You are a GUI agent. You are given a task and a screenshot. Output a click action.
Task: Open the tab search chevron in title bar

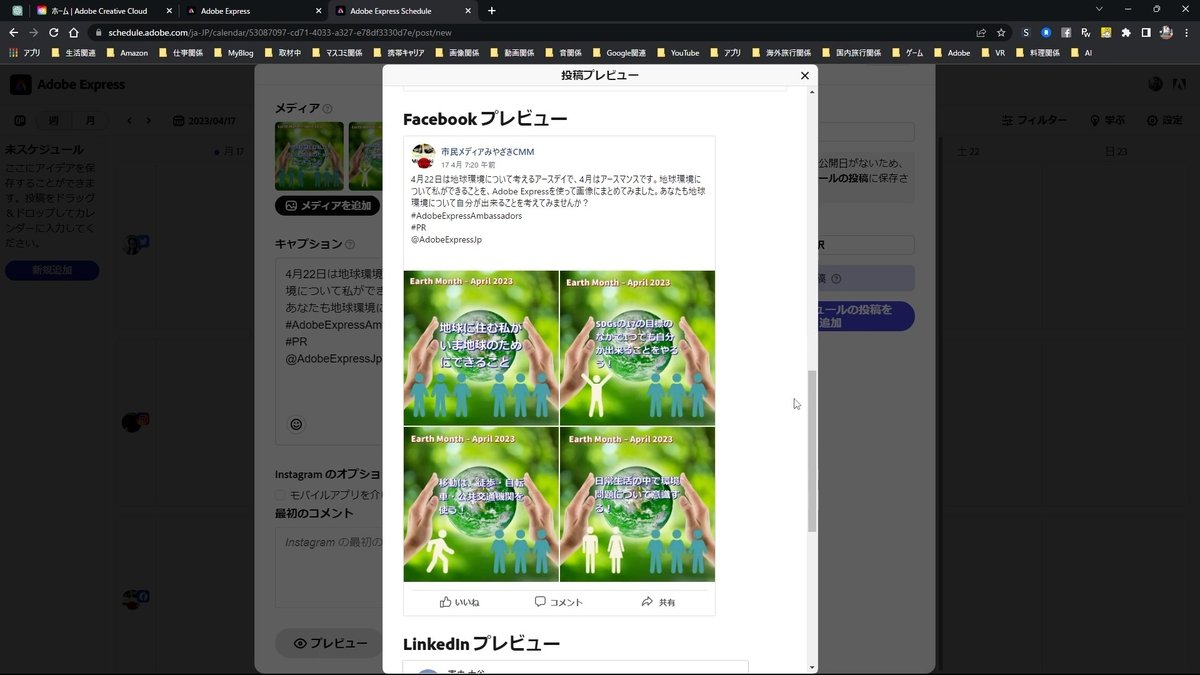coord(1099,9)
